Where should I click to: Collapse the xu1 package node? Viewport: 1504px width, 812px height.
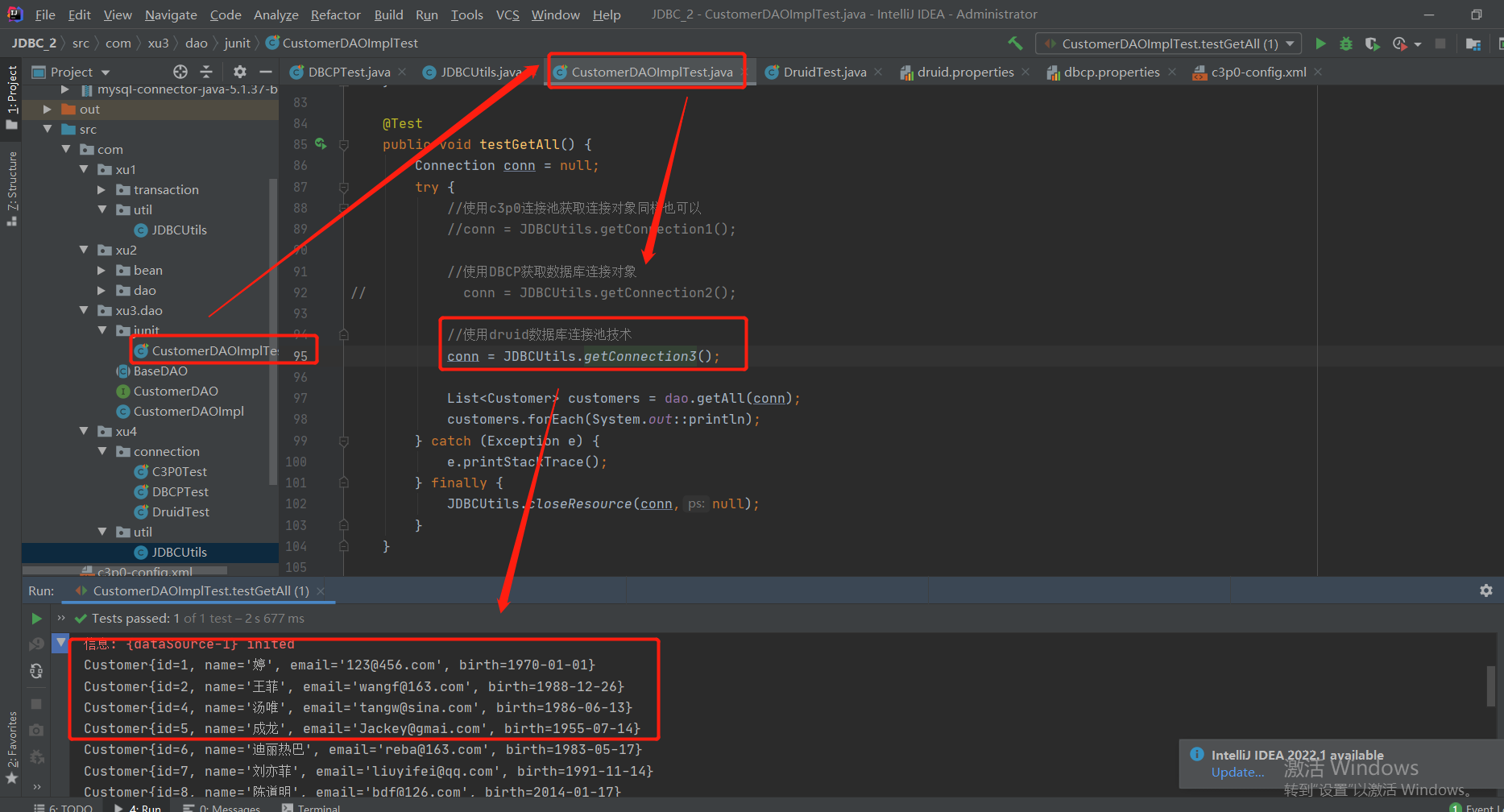84,169
